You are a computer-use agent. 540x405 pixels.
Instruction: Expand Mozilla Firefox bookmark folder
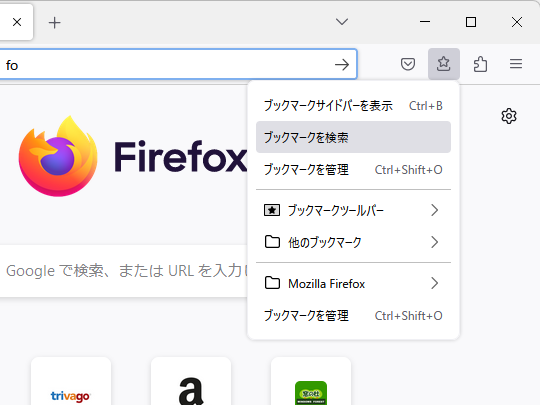353,283
